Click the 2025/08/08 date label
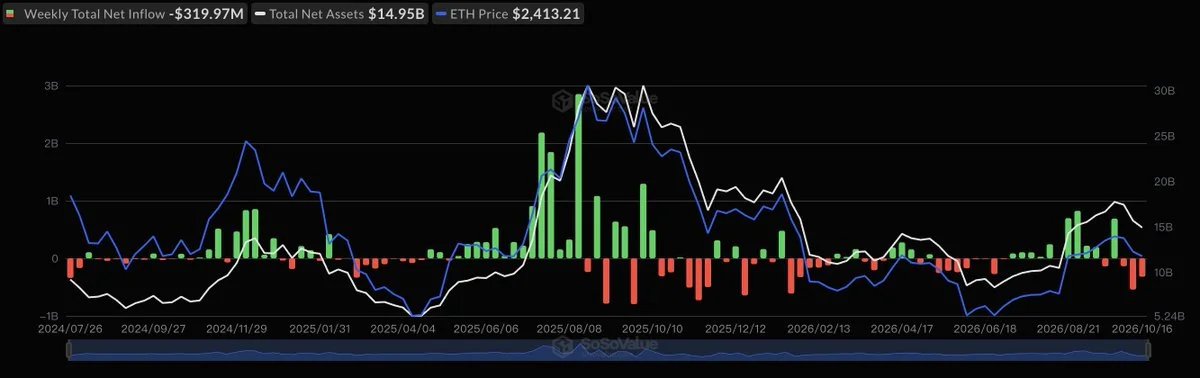 point(569,328)
